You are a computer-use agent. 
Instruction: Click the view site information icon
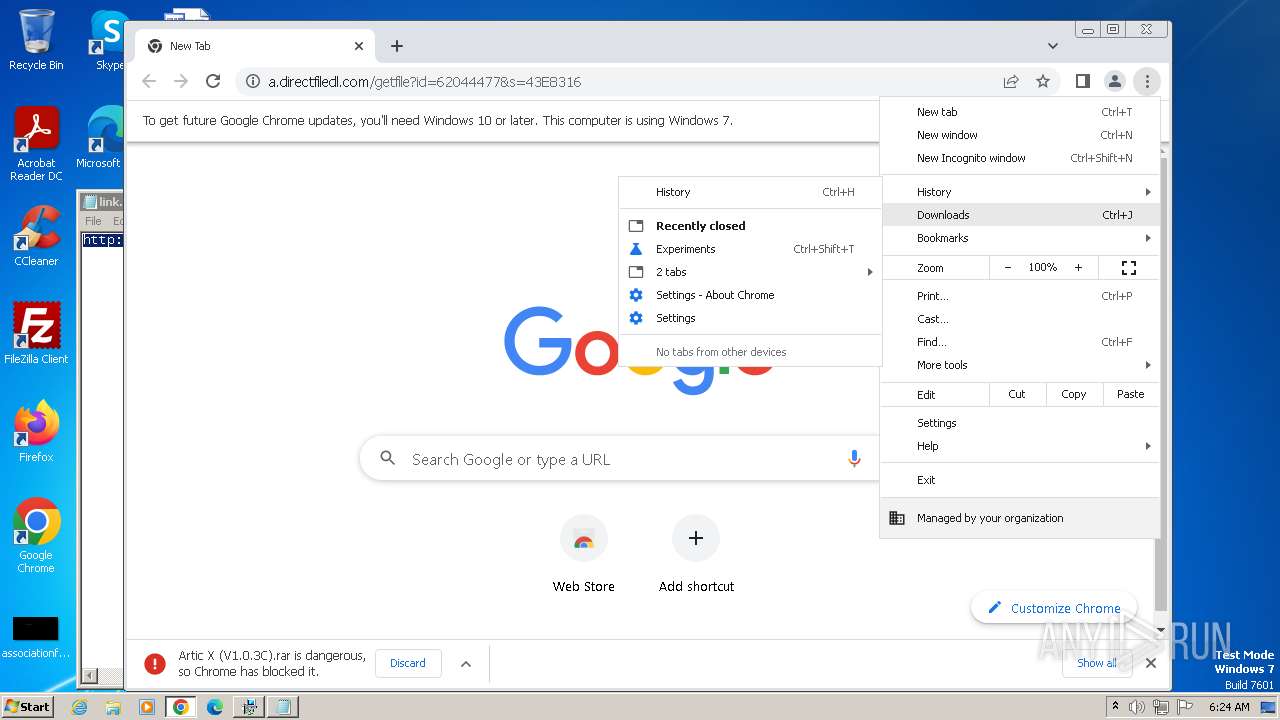click(253, 81)
